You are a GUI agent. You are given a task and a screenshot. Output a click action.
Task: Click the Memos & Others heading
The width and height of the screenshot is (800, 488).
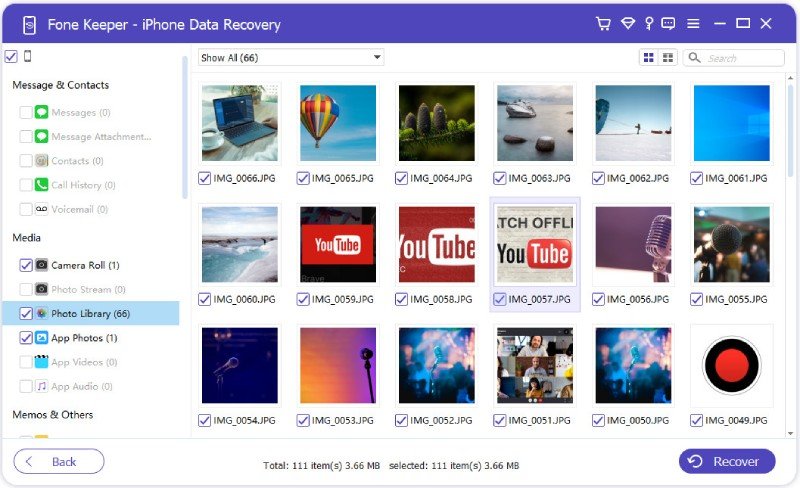[x=53, y=414]
